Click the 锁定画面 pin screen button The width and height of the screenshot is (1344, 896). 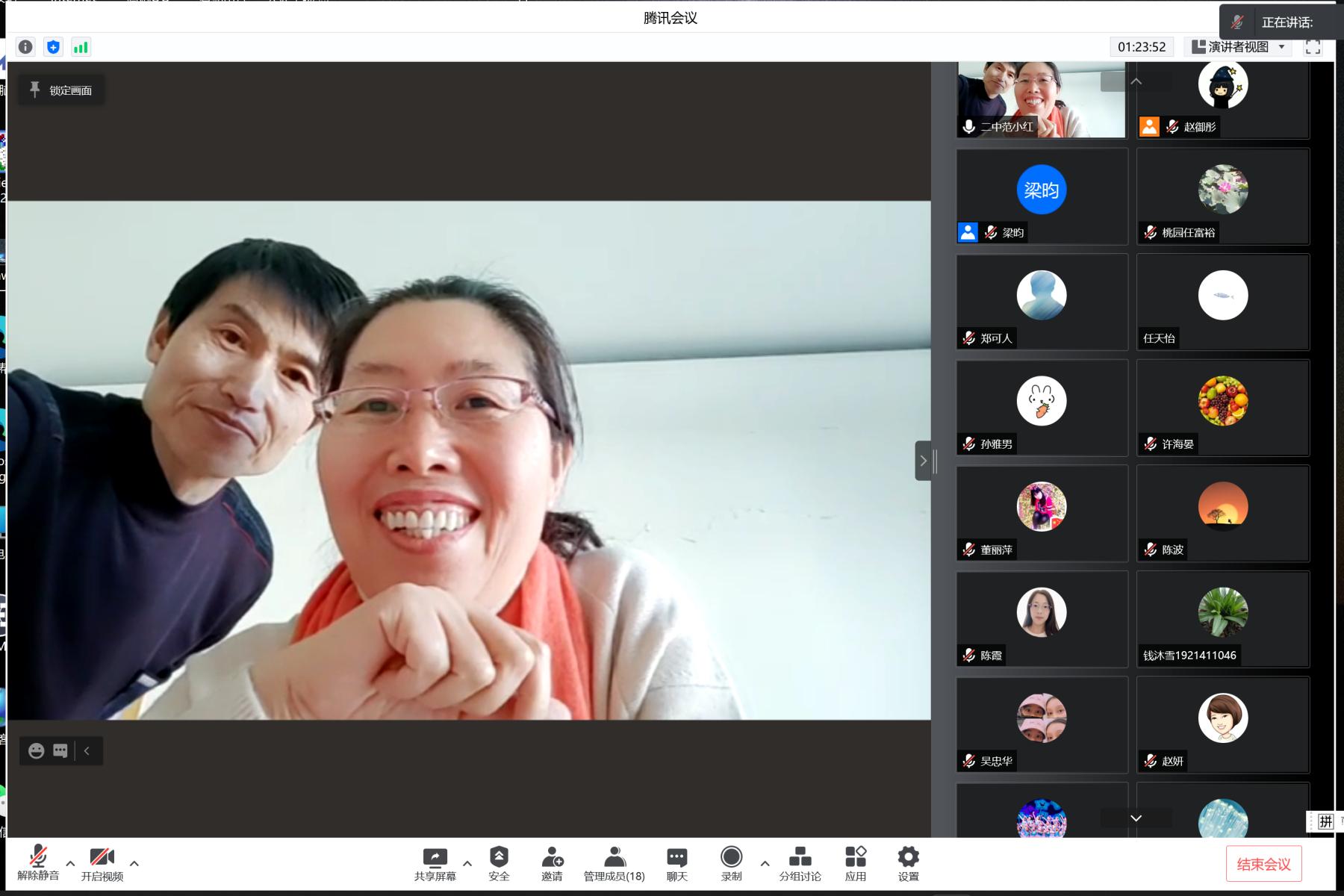click(61, 90)
